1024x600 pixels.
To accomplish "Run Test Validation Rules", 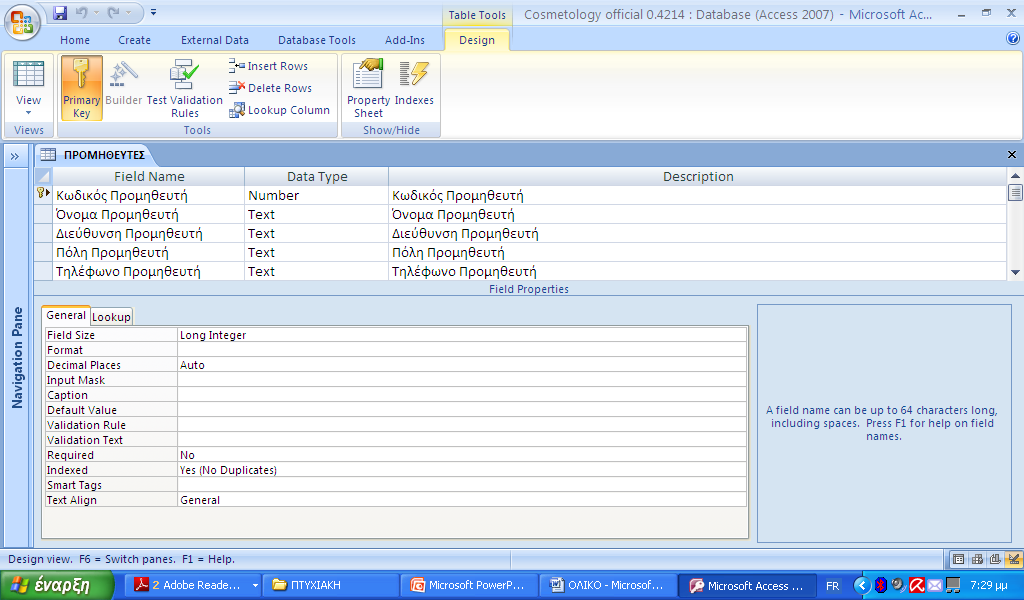I will [x=185, y=88].
